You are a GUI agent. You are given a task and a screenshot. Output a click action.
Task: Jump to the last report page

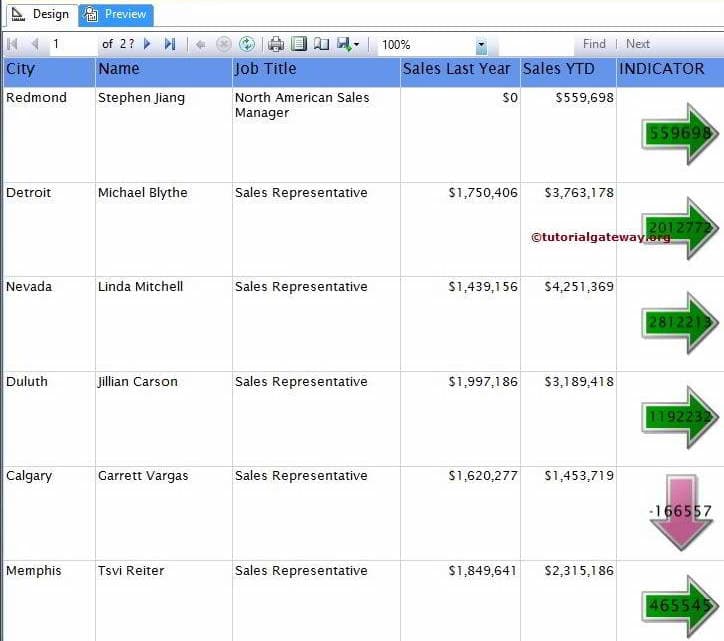point(170,44)
